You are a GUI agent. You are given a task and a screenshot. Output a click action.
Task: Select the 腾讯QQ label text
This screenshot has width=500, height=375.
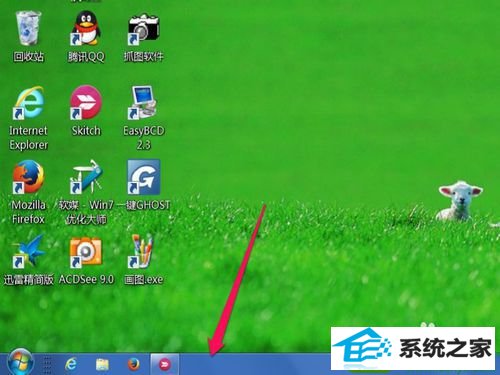[86, 57]
